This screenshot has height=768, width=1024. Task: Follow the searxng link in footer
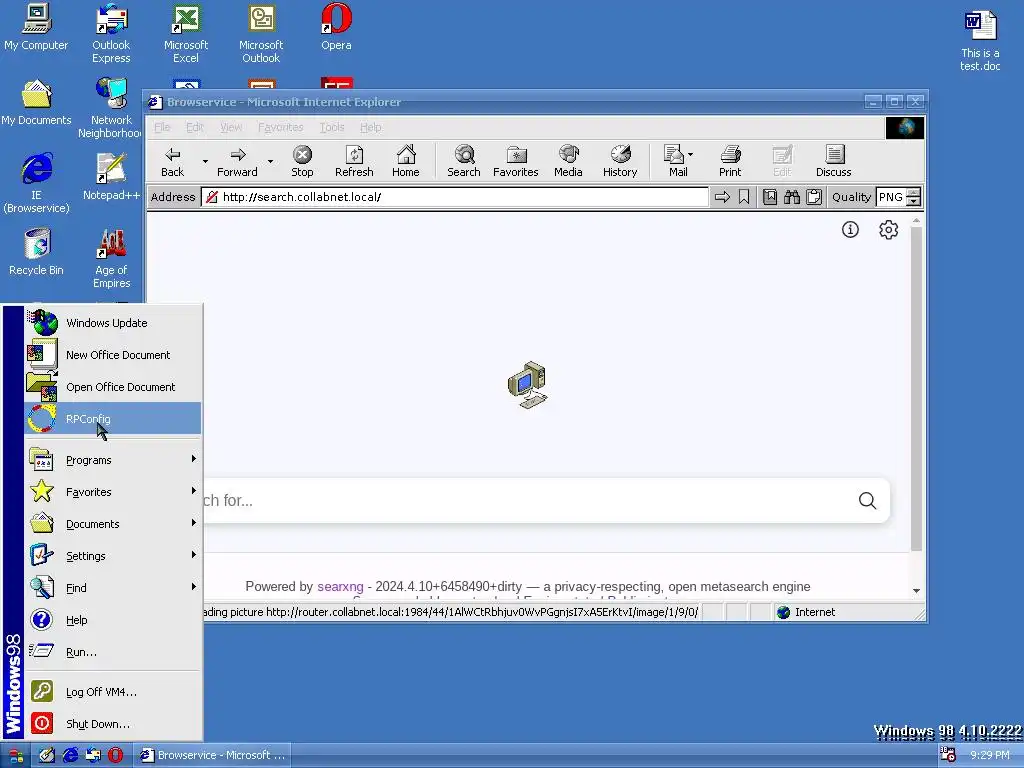tap(340, 586)
